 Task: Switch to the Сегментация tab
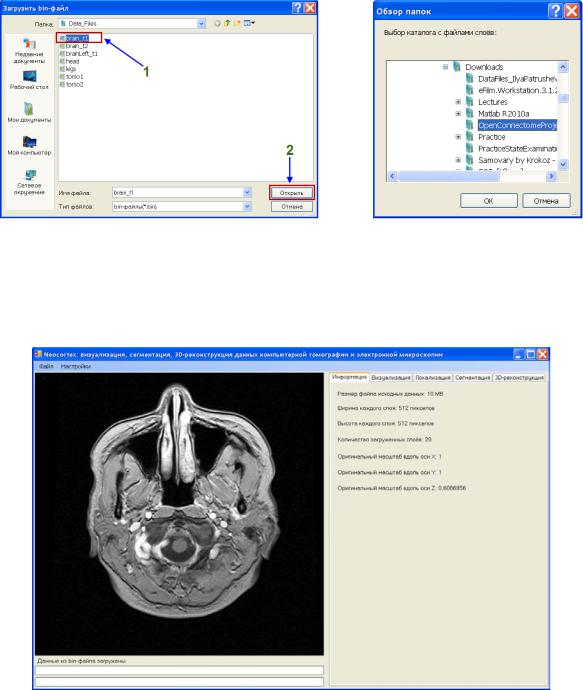pos(473,378)
